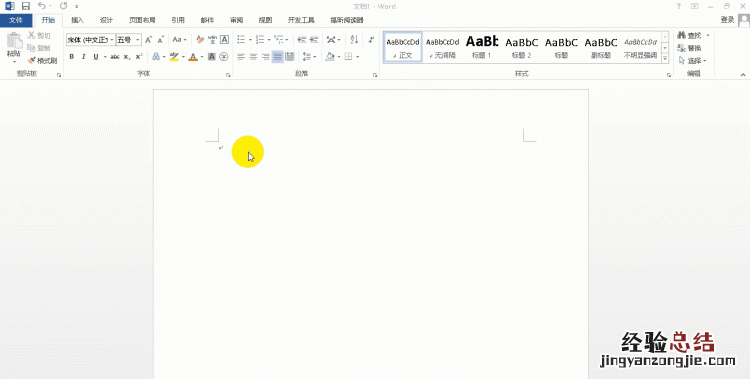Click the Grow Font icon

(148, 40)
